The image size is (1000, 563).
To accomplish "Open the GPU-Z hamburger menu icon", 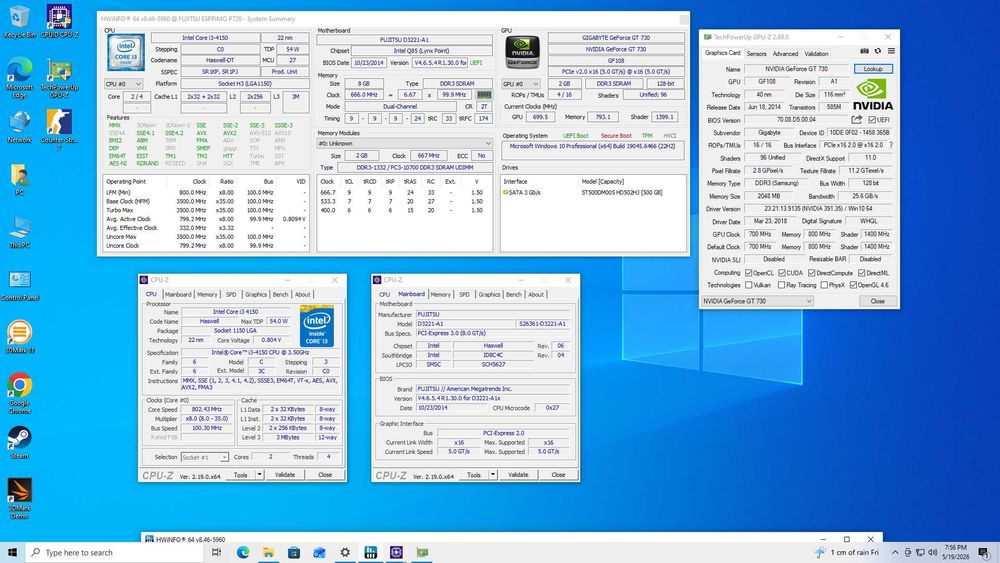I will click(891, 51).
